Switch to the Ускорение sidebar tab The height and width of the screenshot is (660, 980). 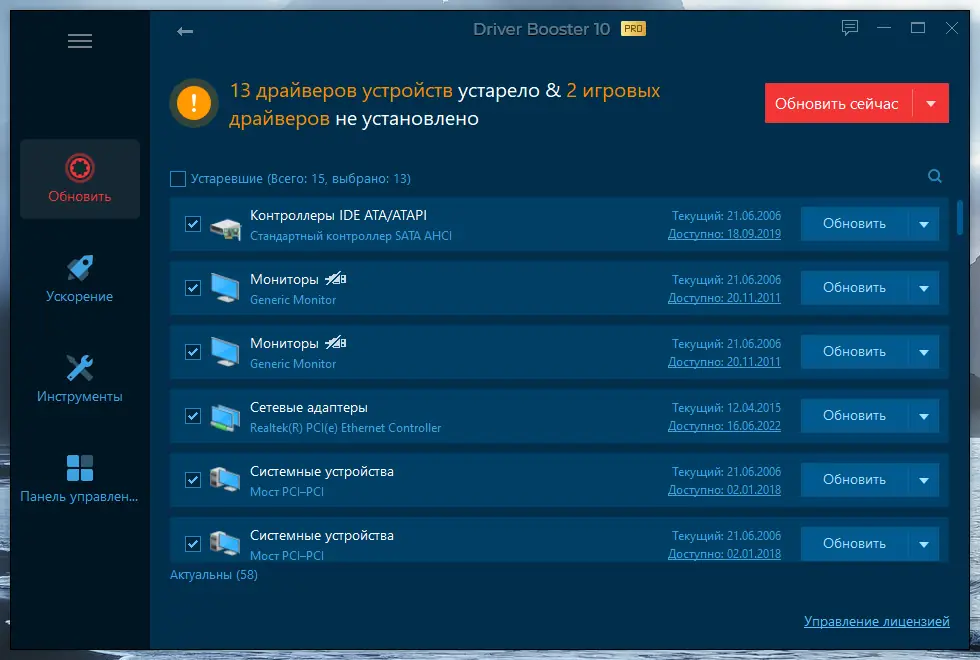(x=80, y=279)
